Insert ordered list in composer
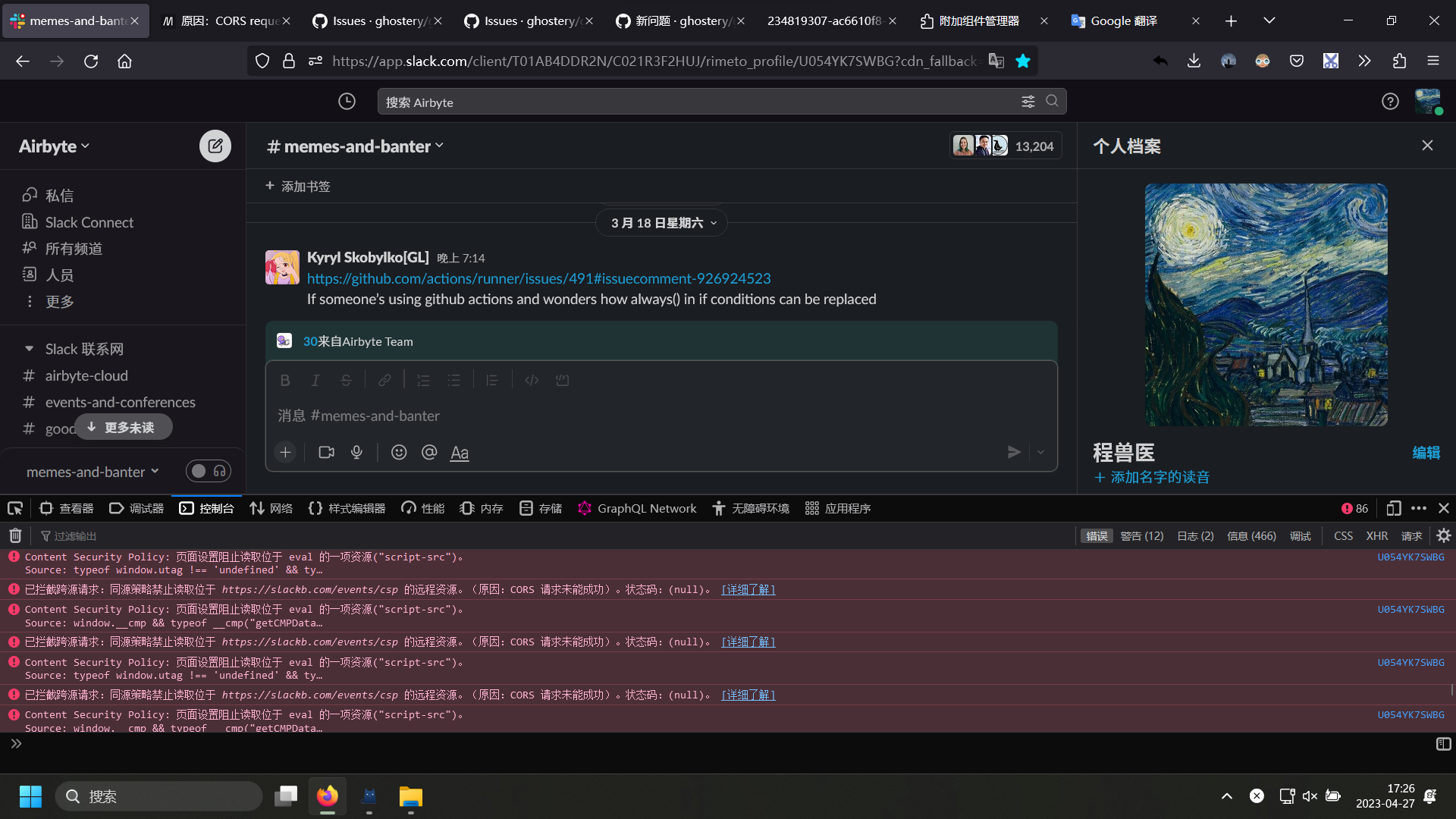 coord(423,380)
